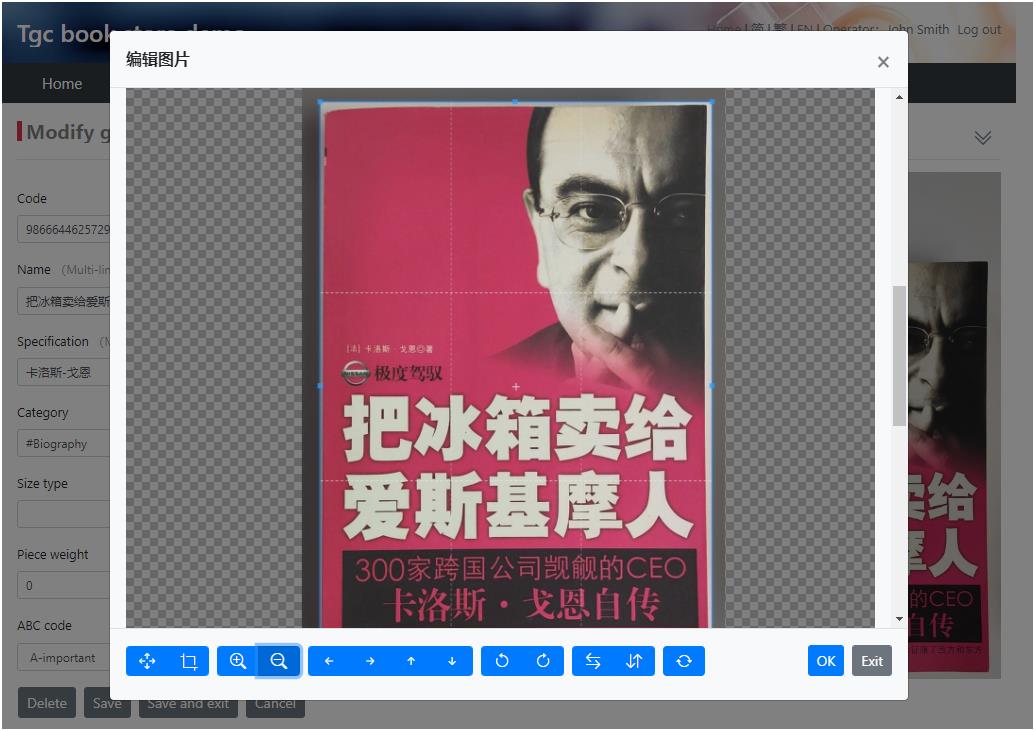
Task: Close the 编辑图片 dialog with X
Action: coord(883,62)
